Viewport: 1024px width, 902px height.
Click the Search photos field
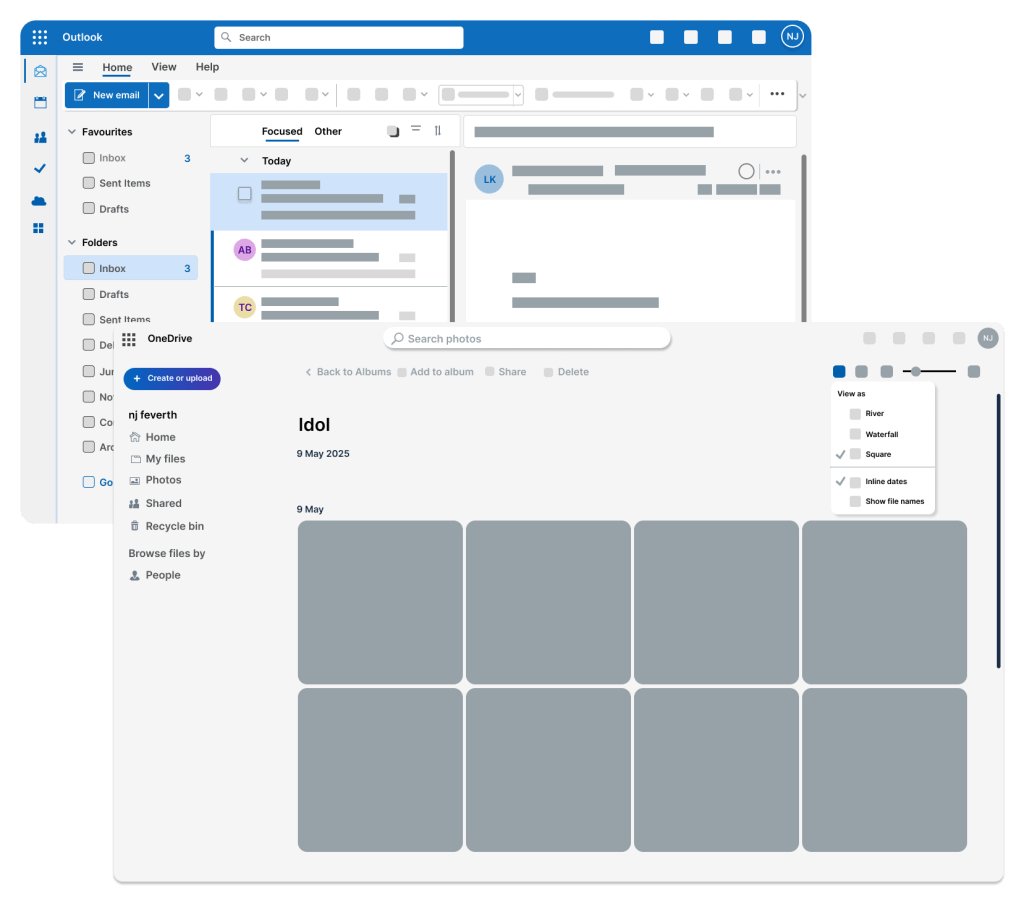[x=526, y=338]
